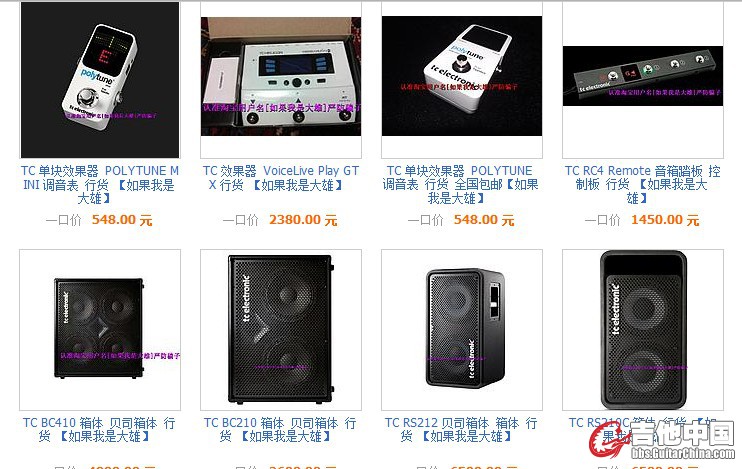Click the 548.00 元 price under Polytune Mini

tap(122, 220)
